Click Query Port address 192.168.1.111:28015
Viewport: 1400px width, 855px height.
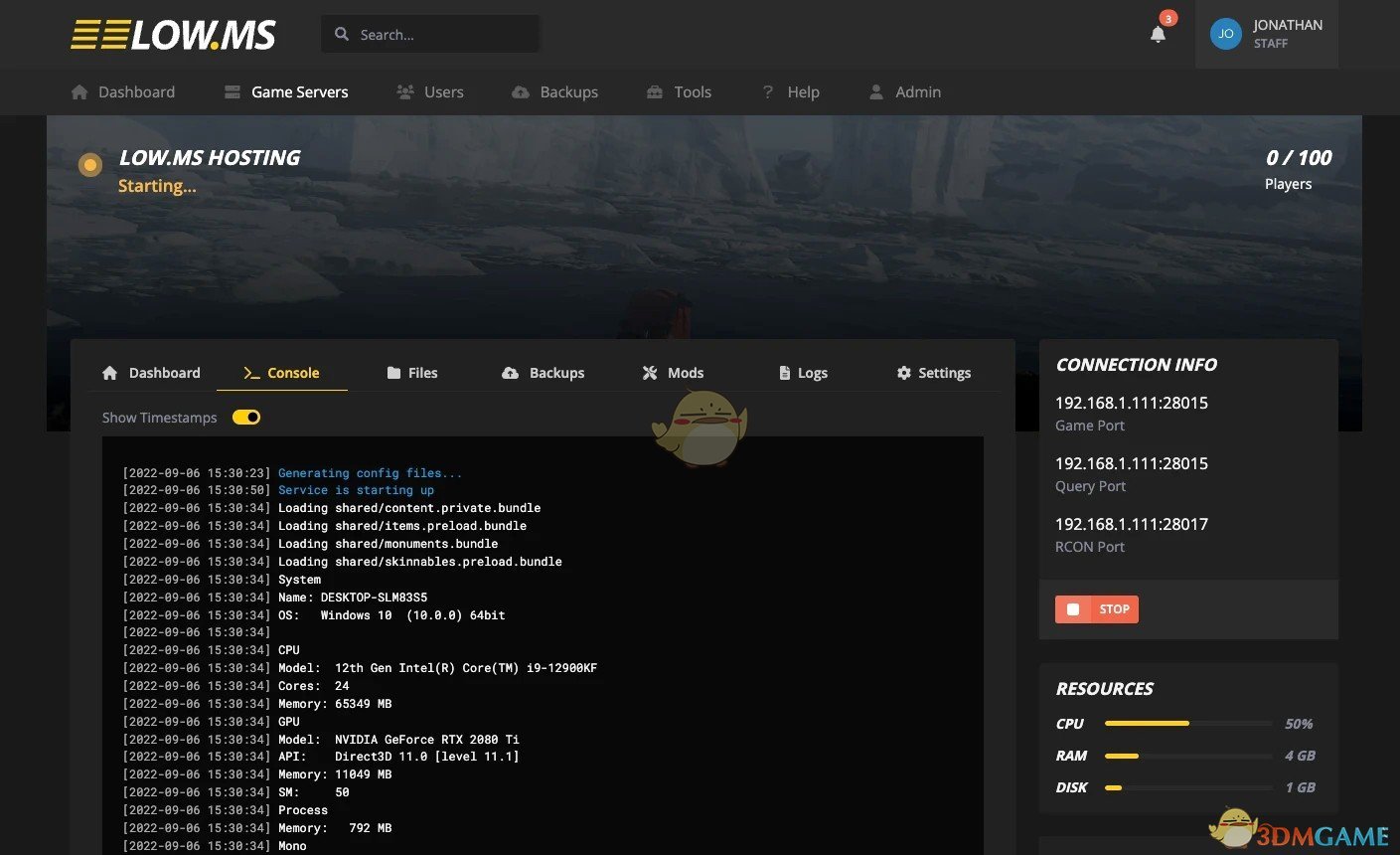click(x=1132, y=463)
